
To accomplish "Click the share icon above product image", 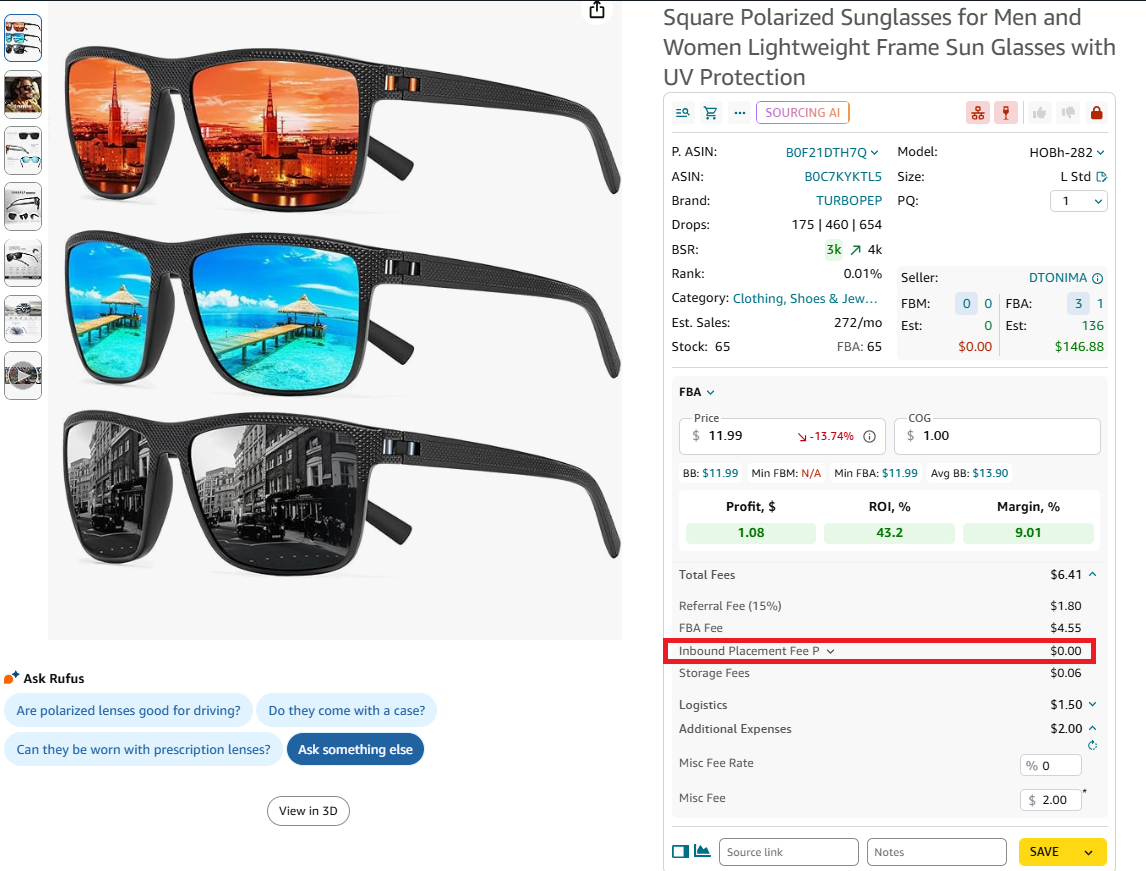I will 597,10.
